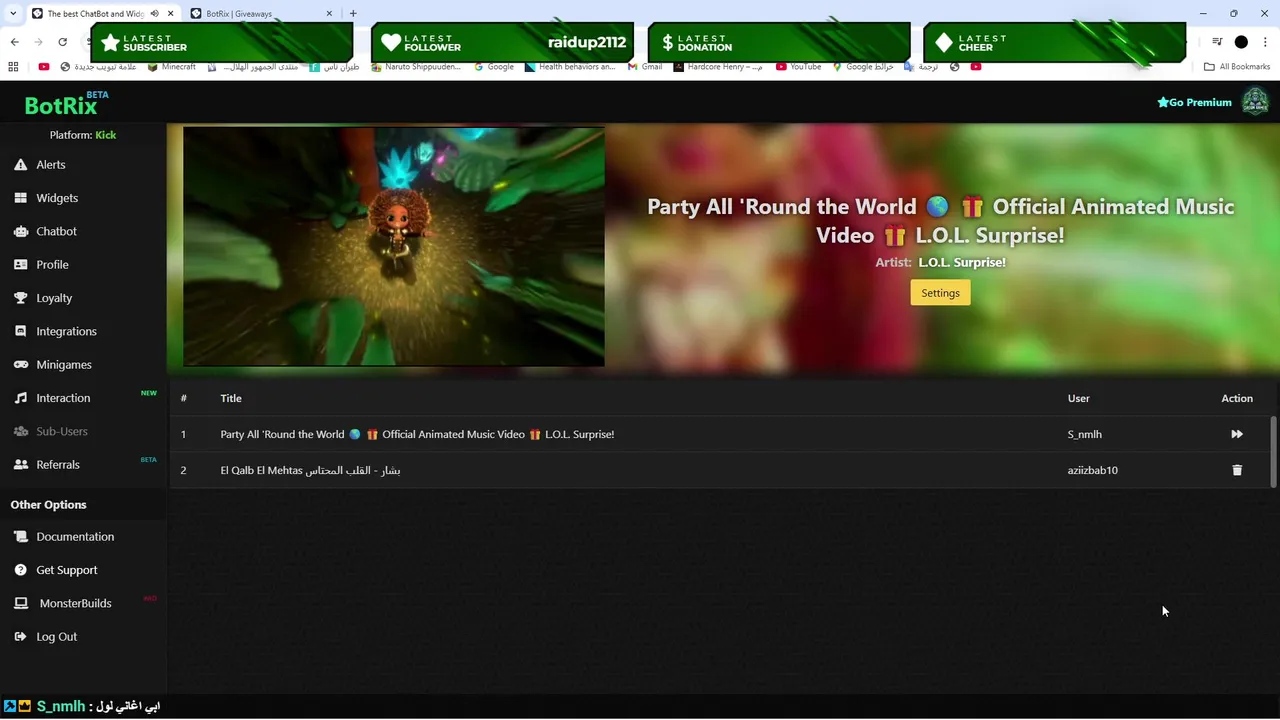Click the Action column header
The height and width of the screenshot is (720, 1280).
click(1237, 398)
